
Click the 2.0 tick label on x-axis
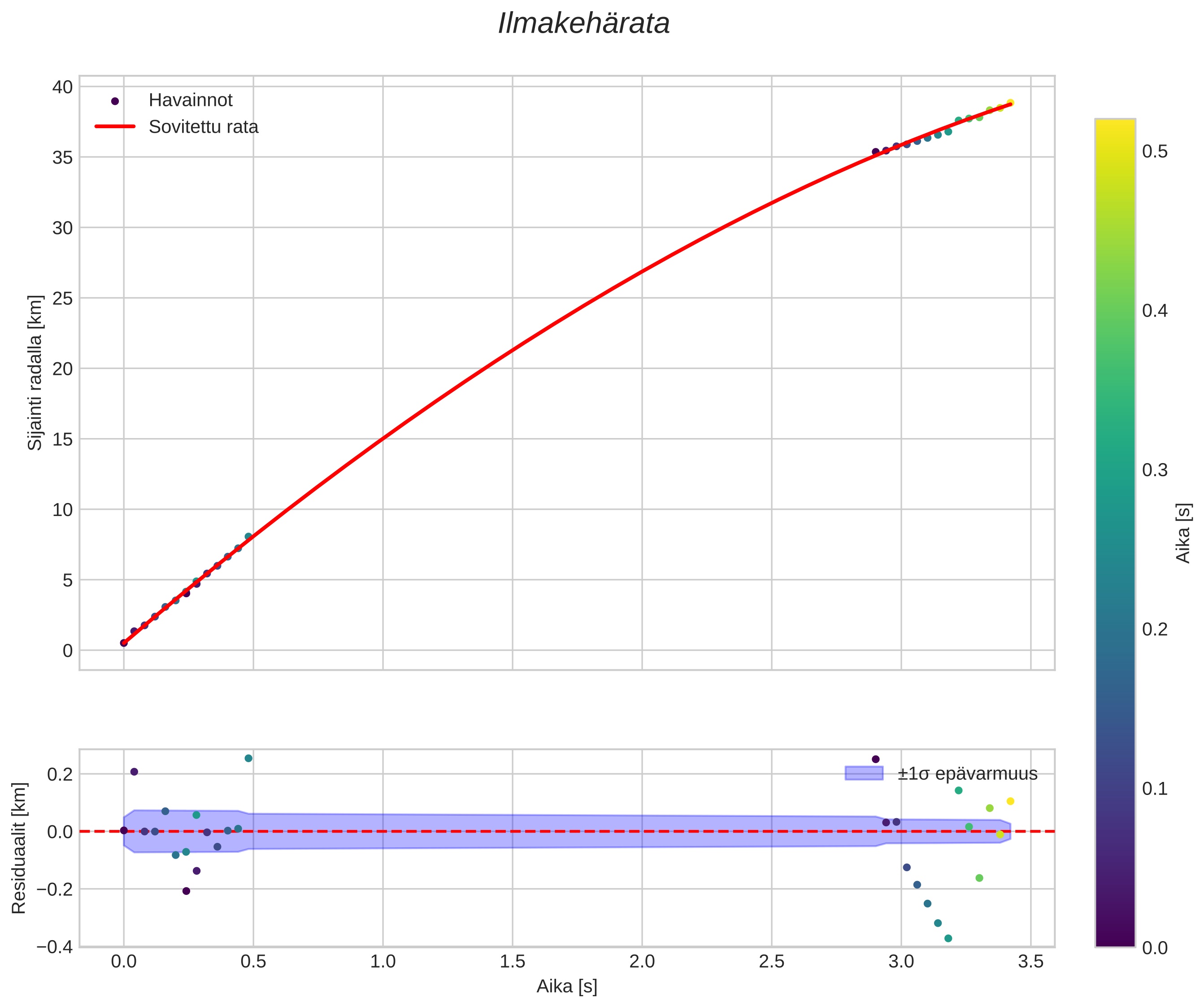coord(642,961)
